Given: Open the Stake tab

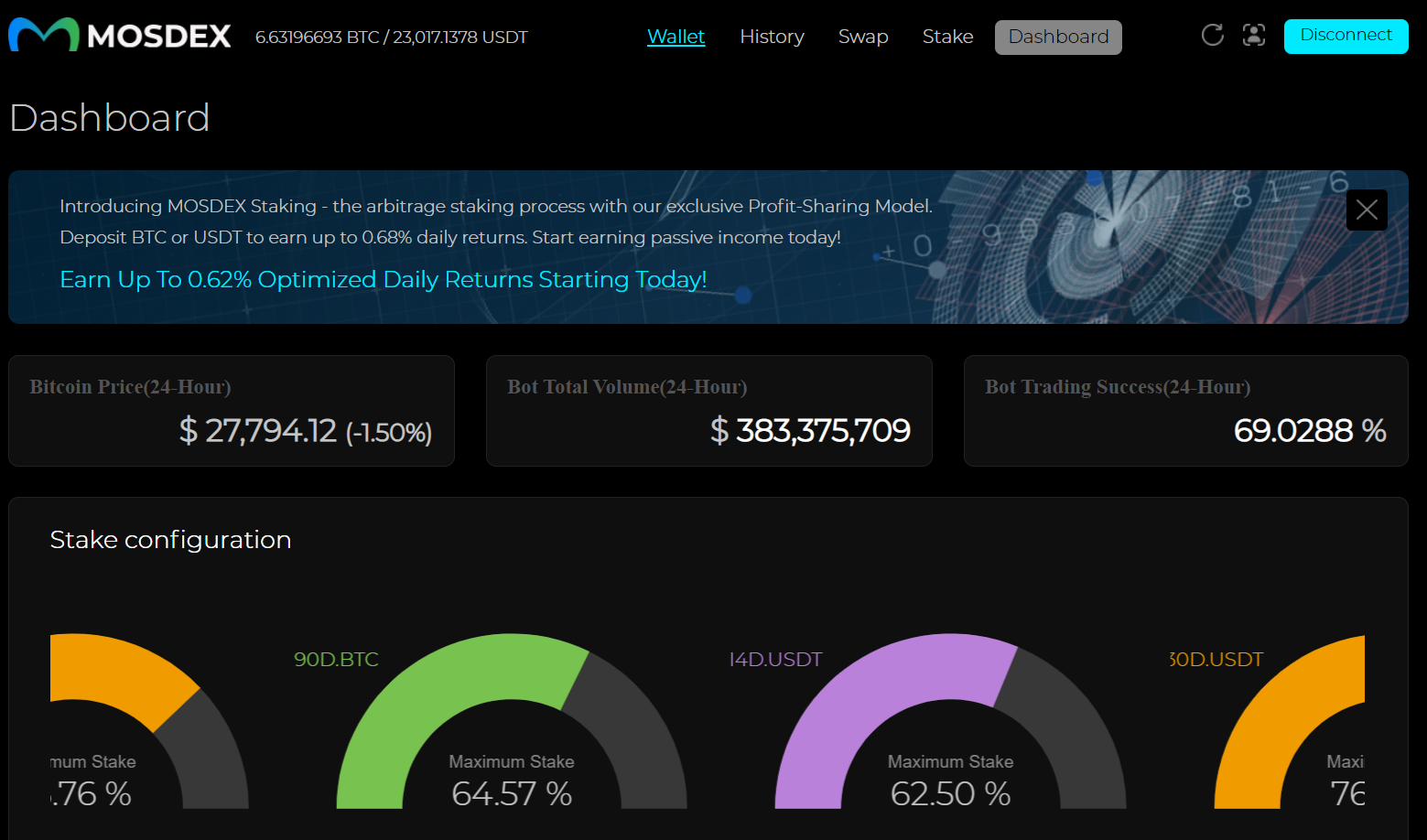Looking at the screenshot, I should click(x=947, y=37).
